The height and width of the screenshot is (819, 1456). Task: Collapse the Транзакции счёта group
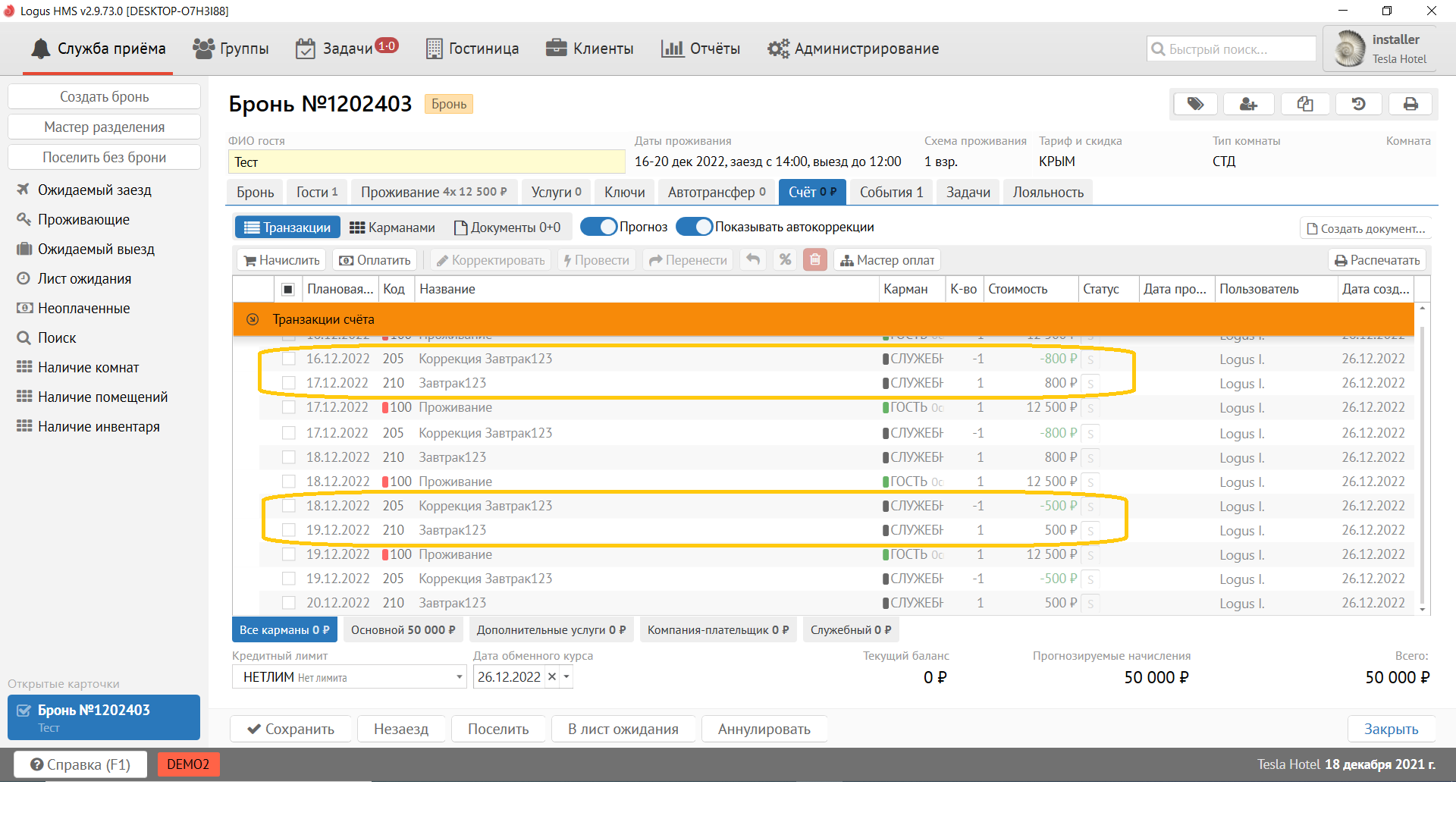(253, 319)
